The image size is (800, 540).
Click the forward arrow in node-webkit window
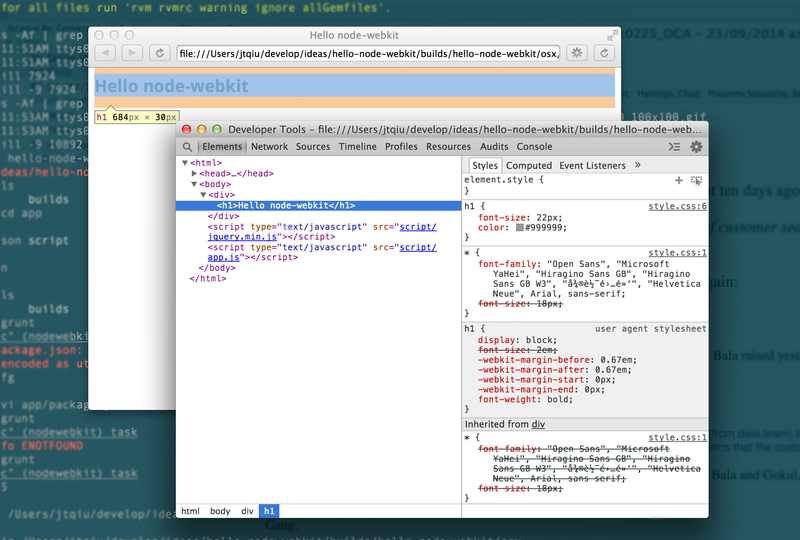(132, 53)
